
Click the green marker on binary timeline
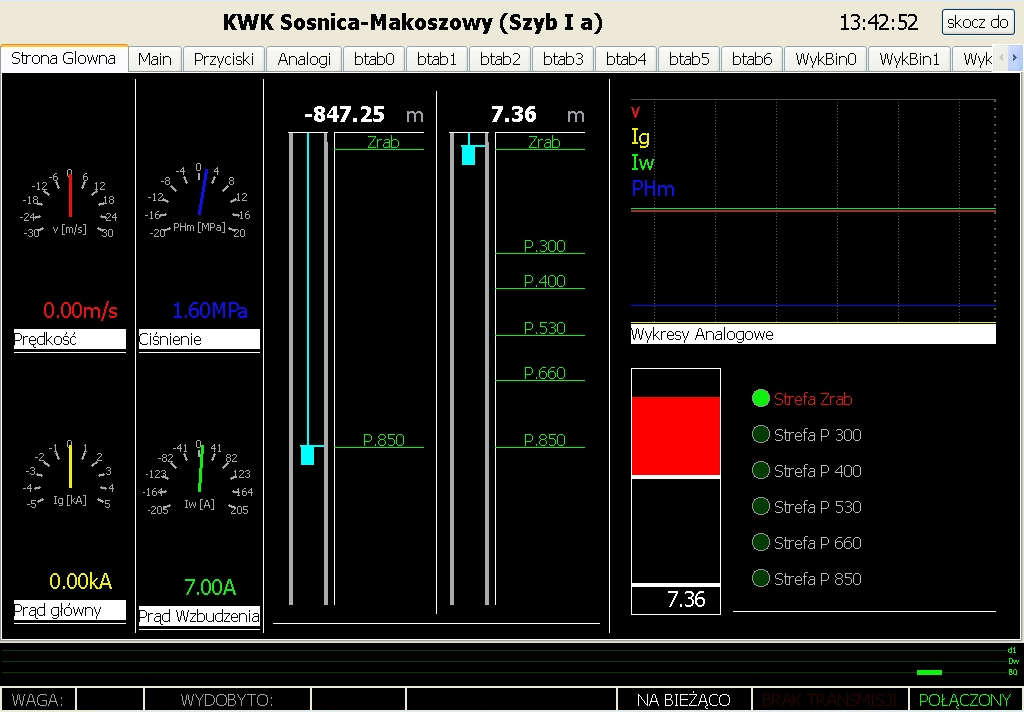coord(929,672)
